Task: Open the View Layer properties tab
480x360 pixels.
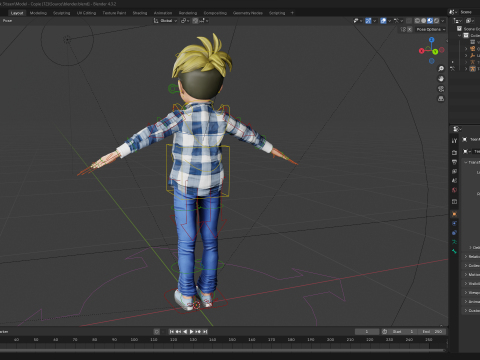Action: point(454,171)
